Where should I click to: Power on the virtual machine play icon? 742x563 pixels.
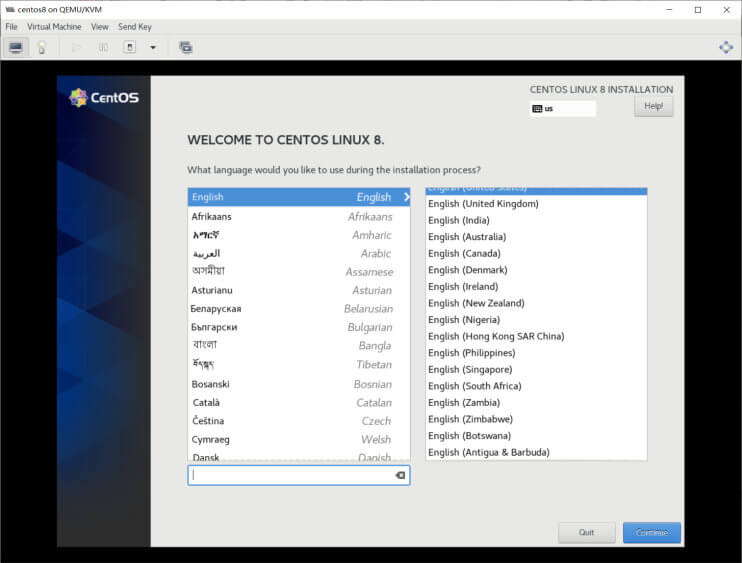point(76,47)
